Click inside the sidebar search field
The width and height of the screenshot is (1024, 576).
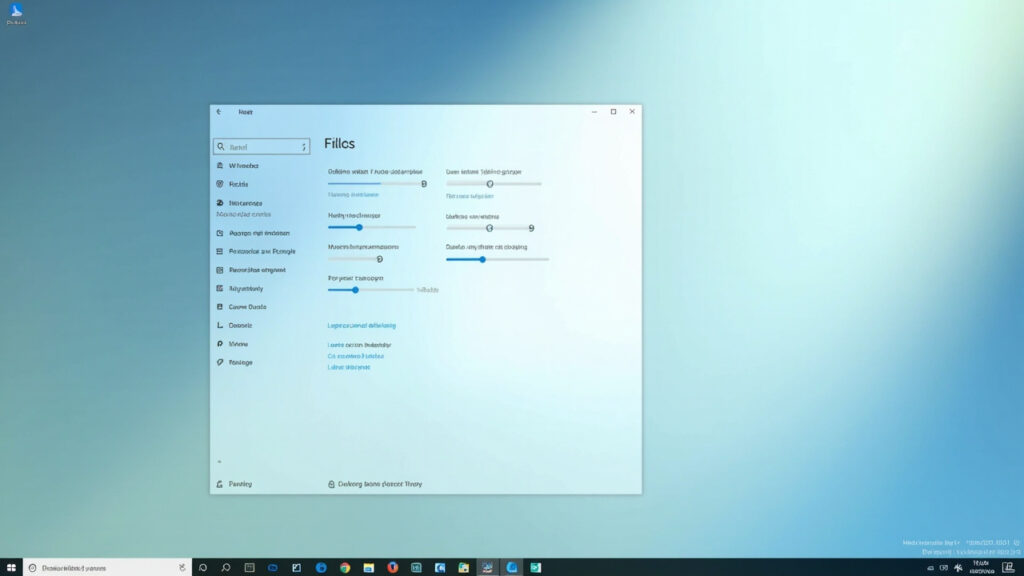[260, 146]
